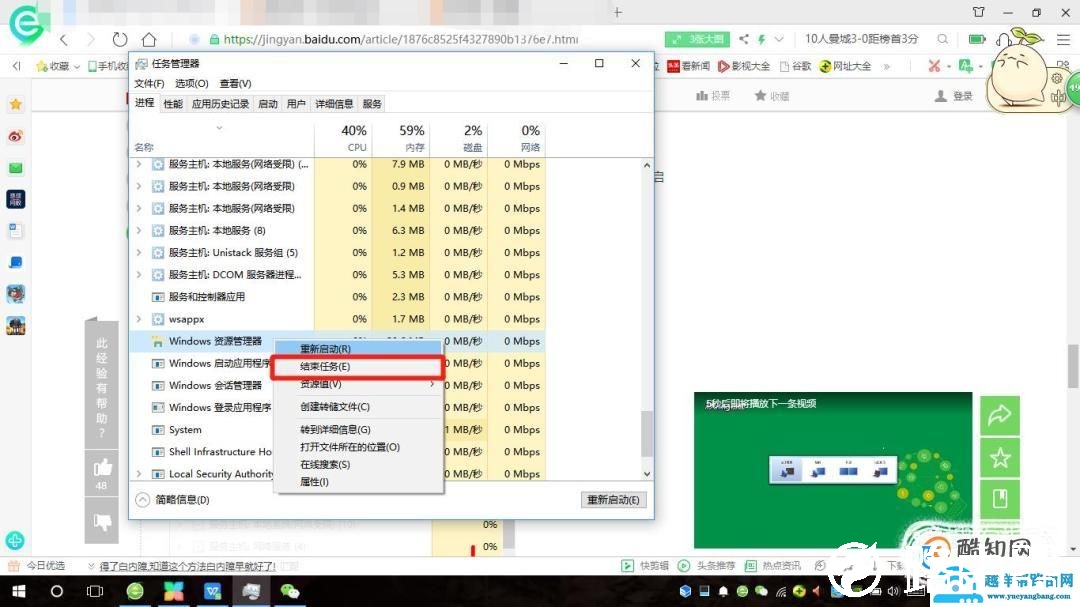Open the star favorites icon in left sidebar

(16, 105)
